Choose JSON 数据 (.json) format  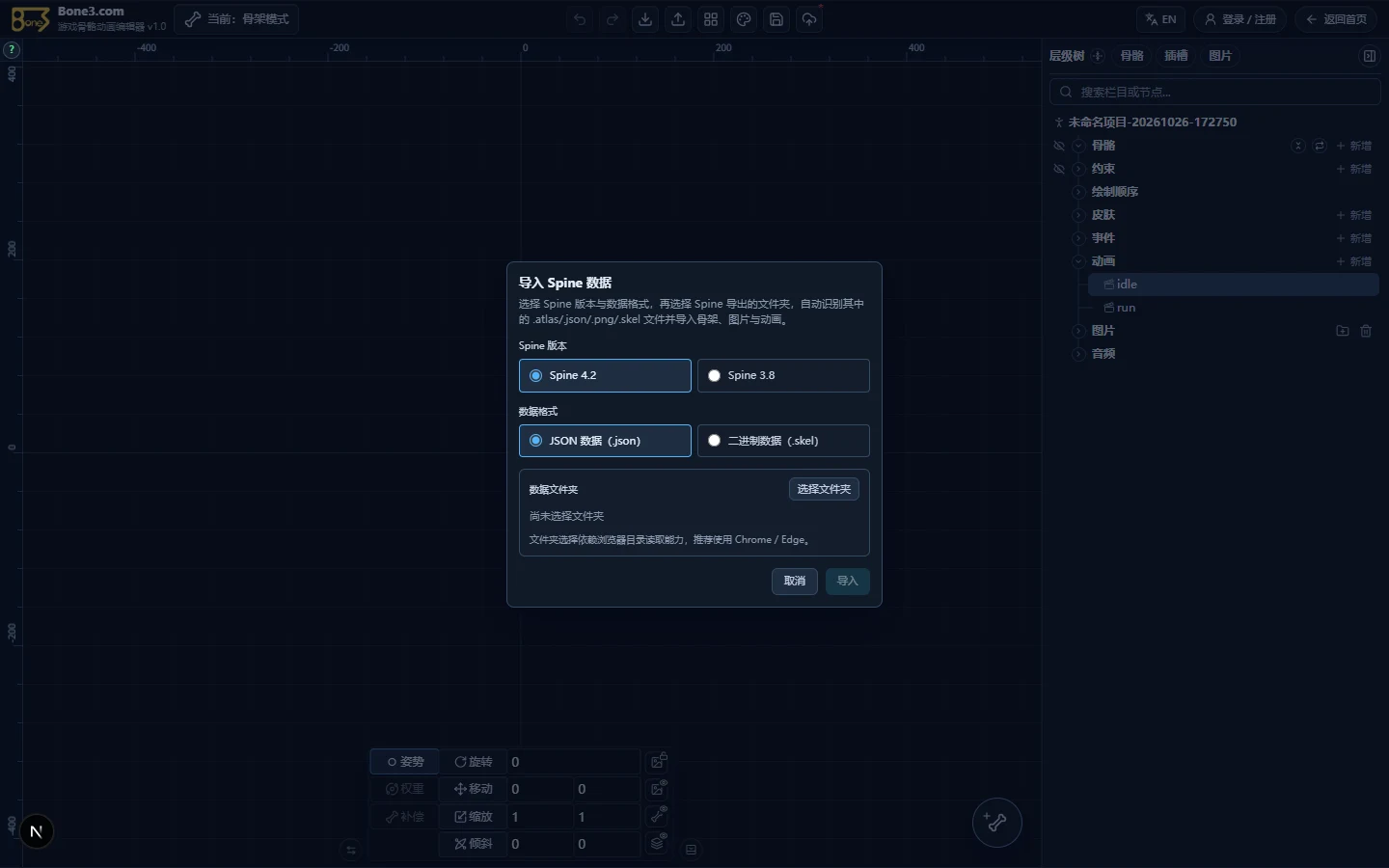click(605, 441)
